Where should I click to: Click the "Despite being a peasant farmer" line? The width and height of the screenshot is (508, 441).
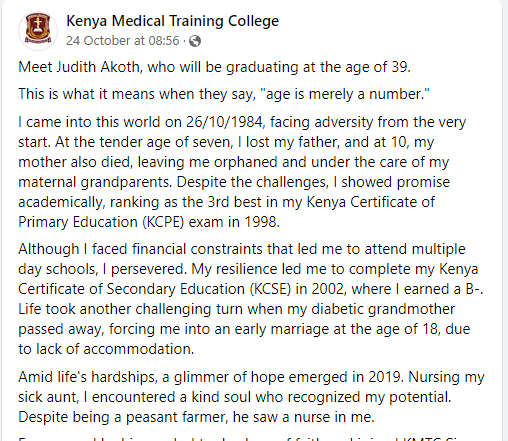[x=196, y=417]
